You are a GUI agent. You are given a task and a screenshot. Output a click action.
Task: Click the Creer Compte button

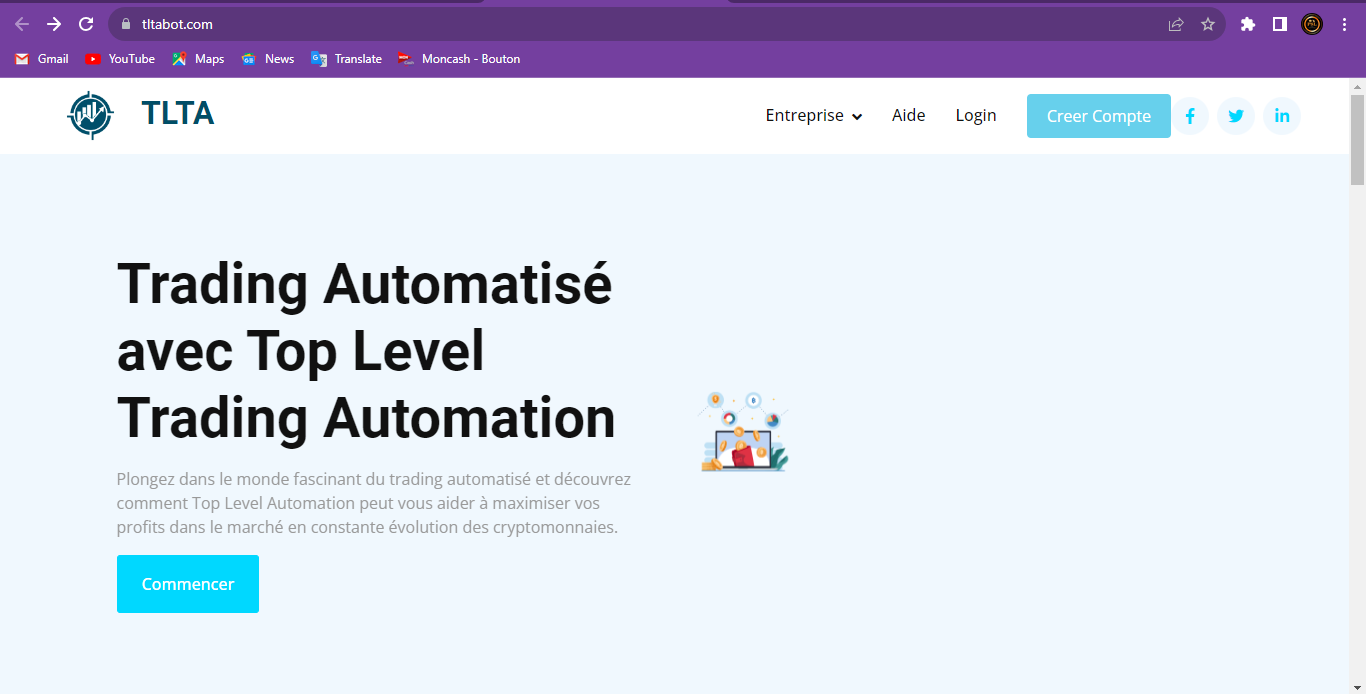tap(1098, 116)
